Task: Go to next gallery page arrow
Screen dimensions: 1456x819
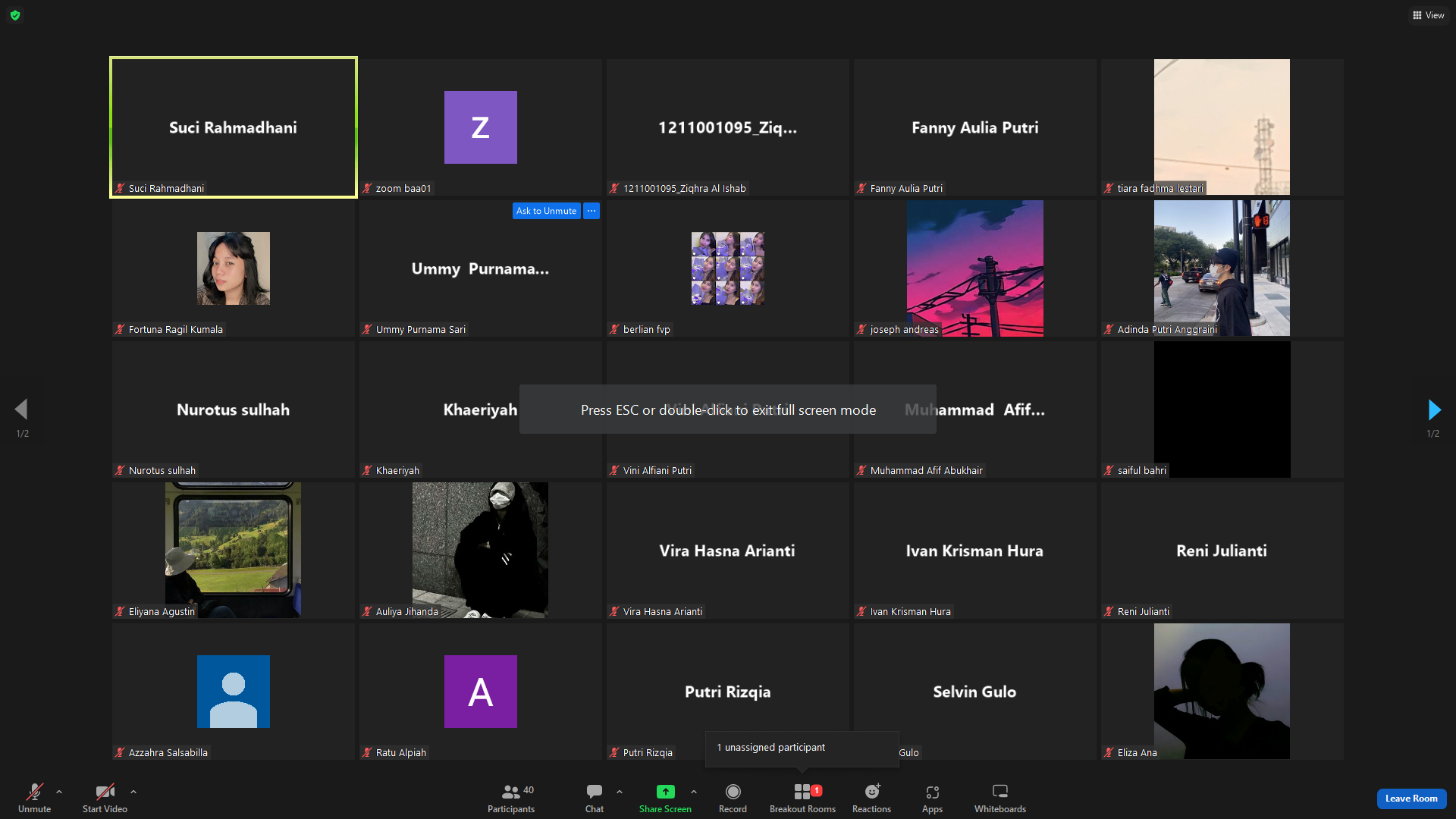Action: (x=1433, y=409)
